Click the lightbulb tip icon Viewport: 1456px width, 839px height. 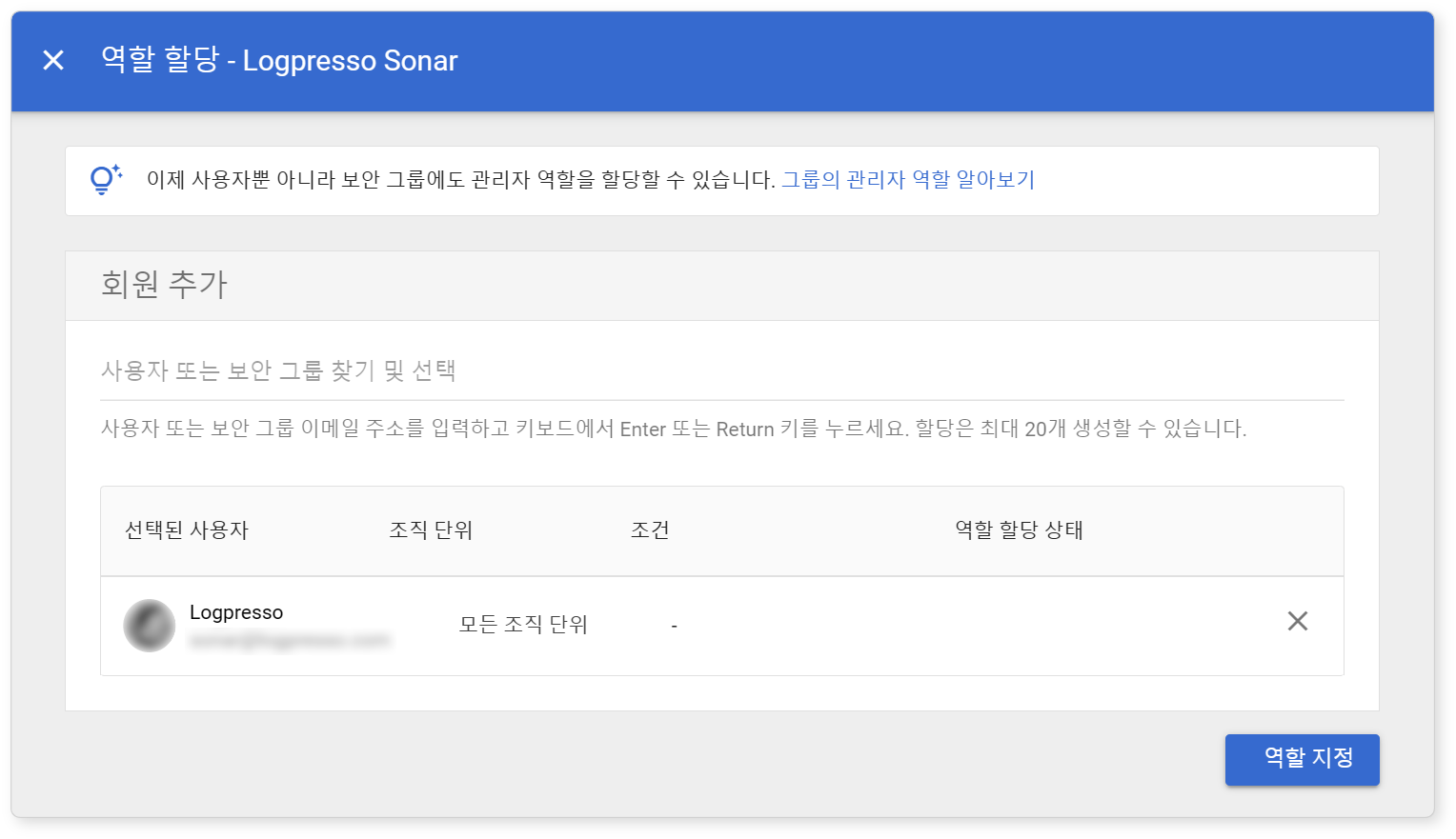point(105,179)
